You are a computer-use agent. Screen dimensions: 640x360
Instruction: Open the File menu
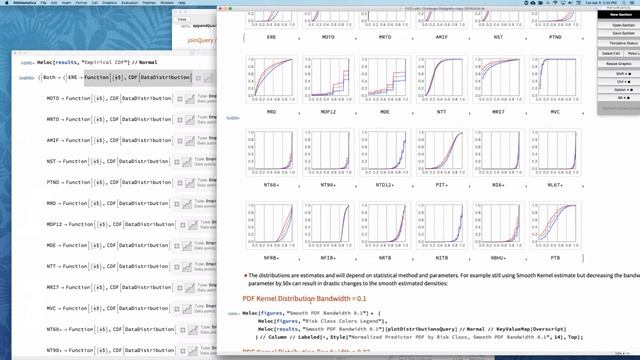pyautogui.click(x=43, y=2)
